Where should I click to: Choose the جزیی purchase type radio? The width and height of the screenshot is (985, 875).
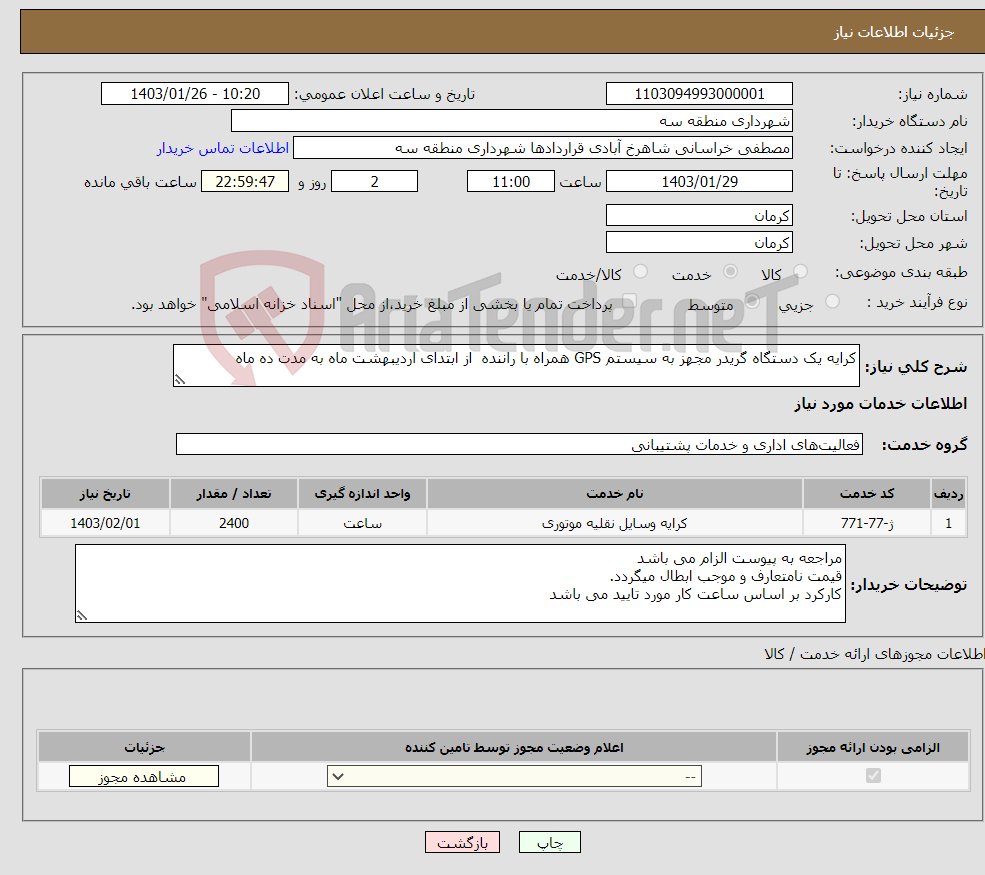click(832, 302)
